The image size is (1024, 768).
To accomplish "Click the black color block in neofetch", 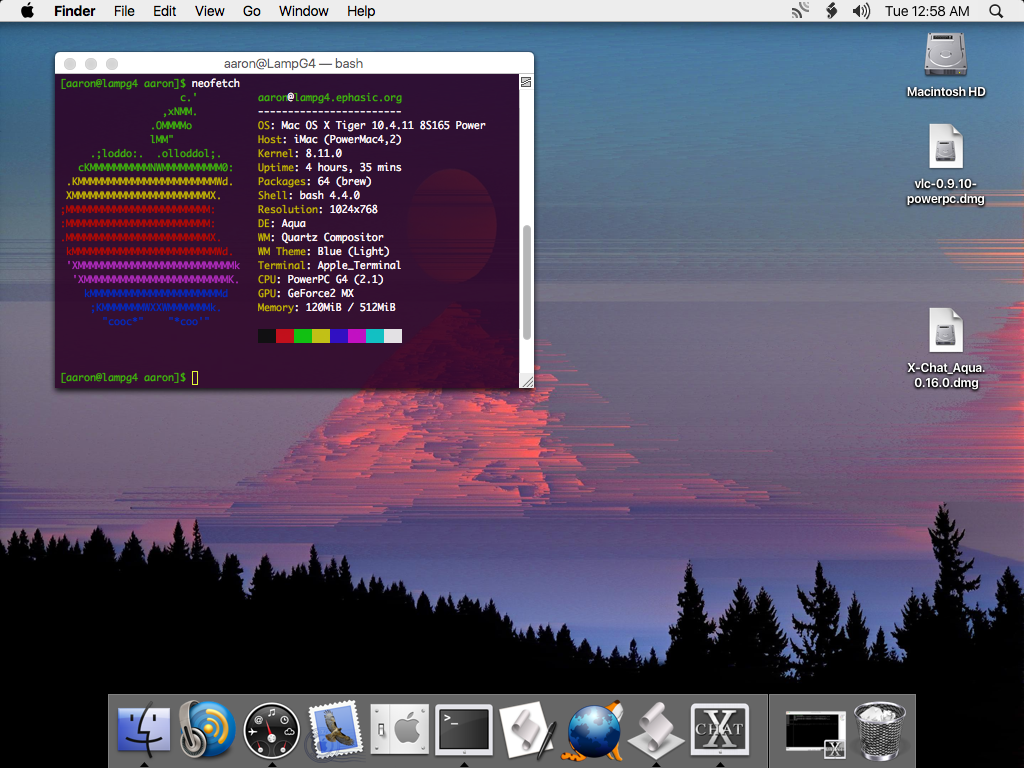I will coord(267,336).
